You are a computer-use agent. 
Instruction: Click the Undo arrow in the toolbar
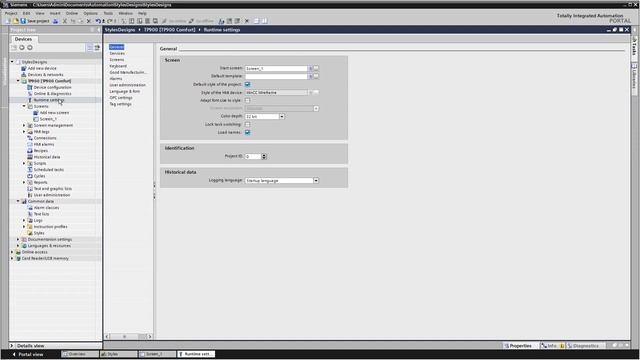(x=98, y=21)
